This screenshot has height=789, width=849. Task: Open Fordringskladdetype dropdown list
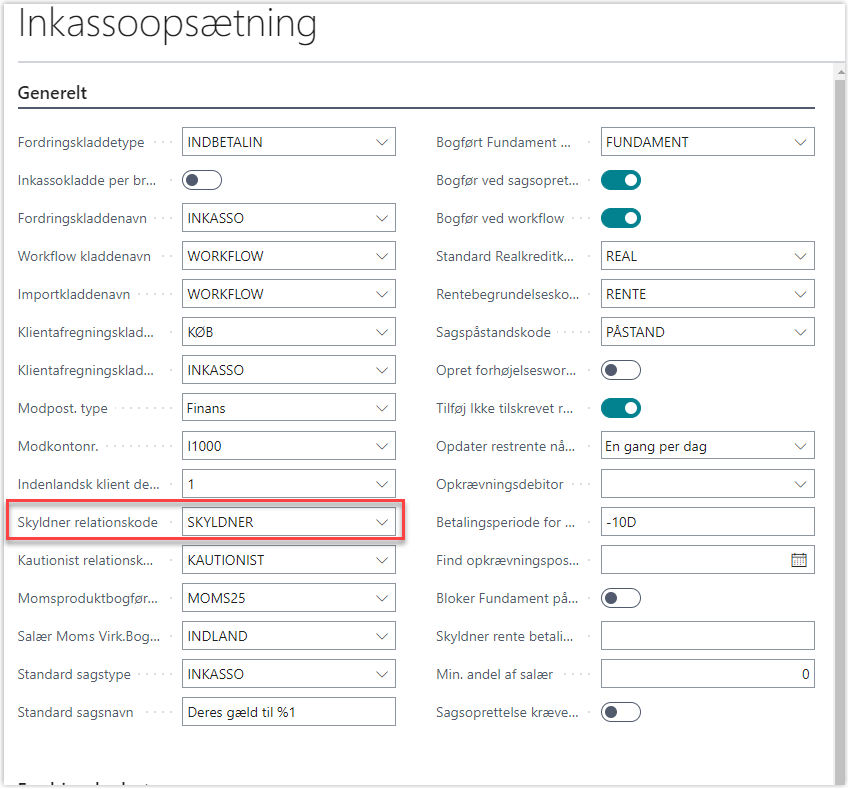pyautogui.click(x=382, y=142)
